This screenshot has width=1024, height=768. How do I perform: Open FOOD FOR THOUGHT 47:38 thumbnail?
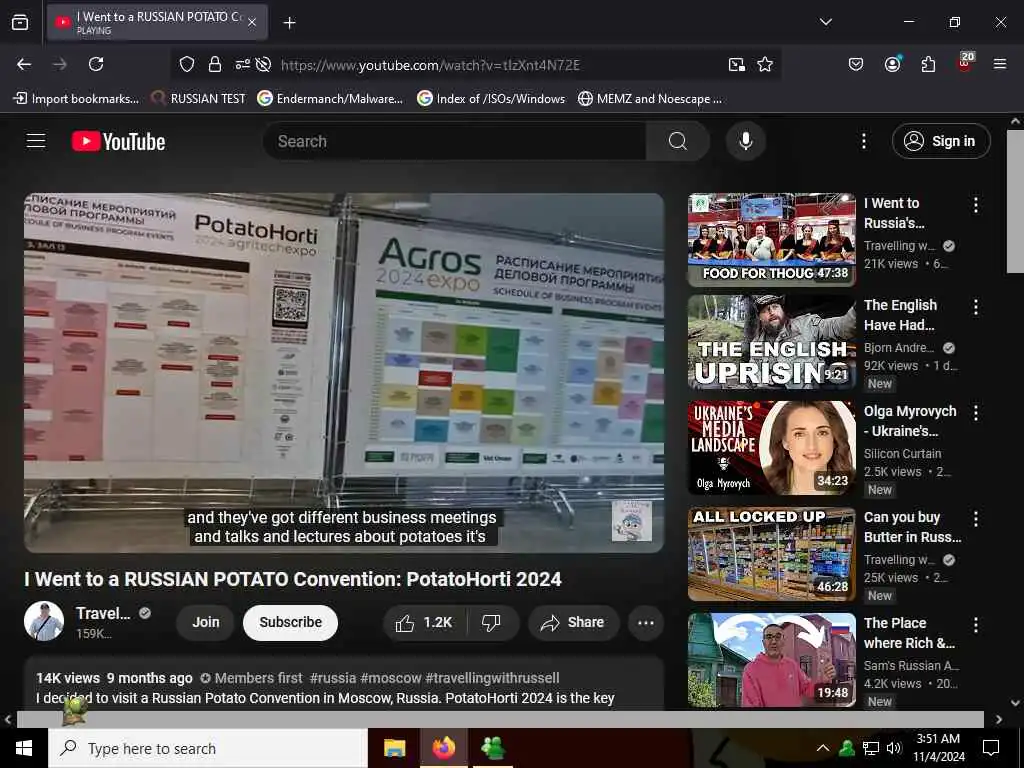click(772, 240)
